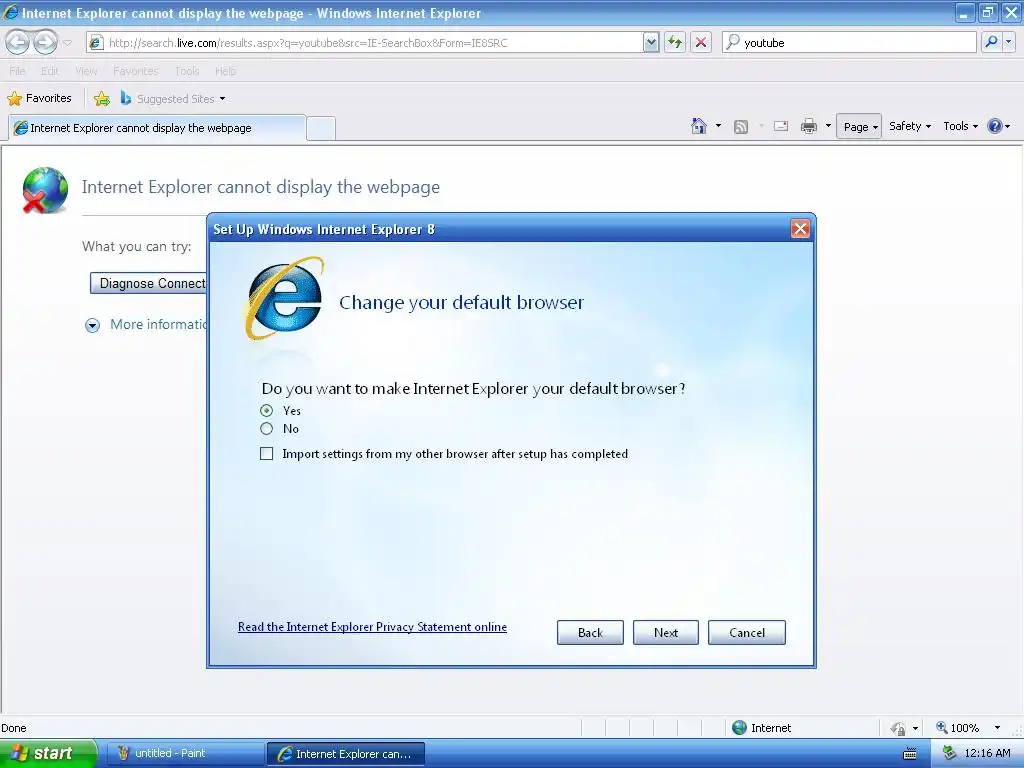This screenshot has width=1024, height=768.
Task: Click the search box containing youtube
Action: pyautogui.click(x=849, y=43)
